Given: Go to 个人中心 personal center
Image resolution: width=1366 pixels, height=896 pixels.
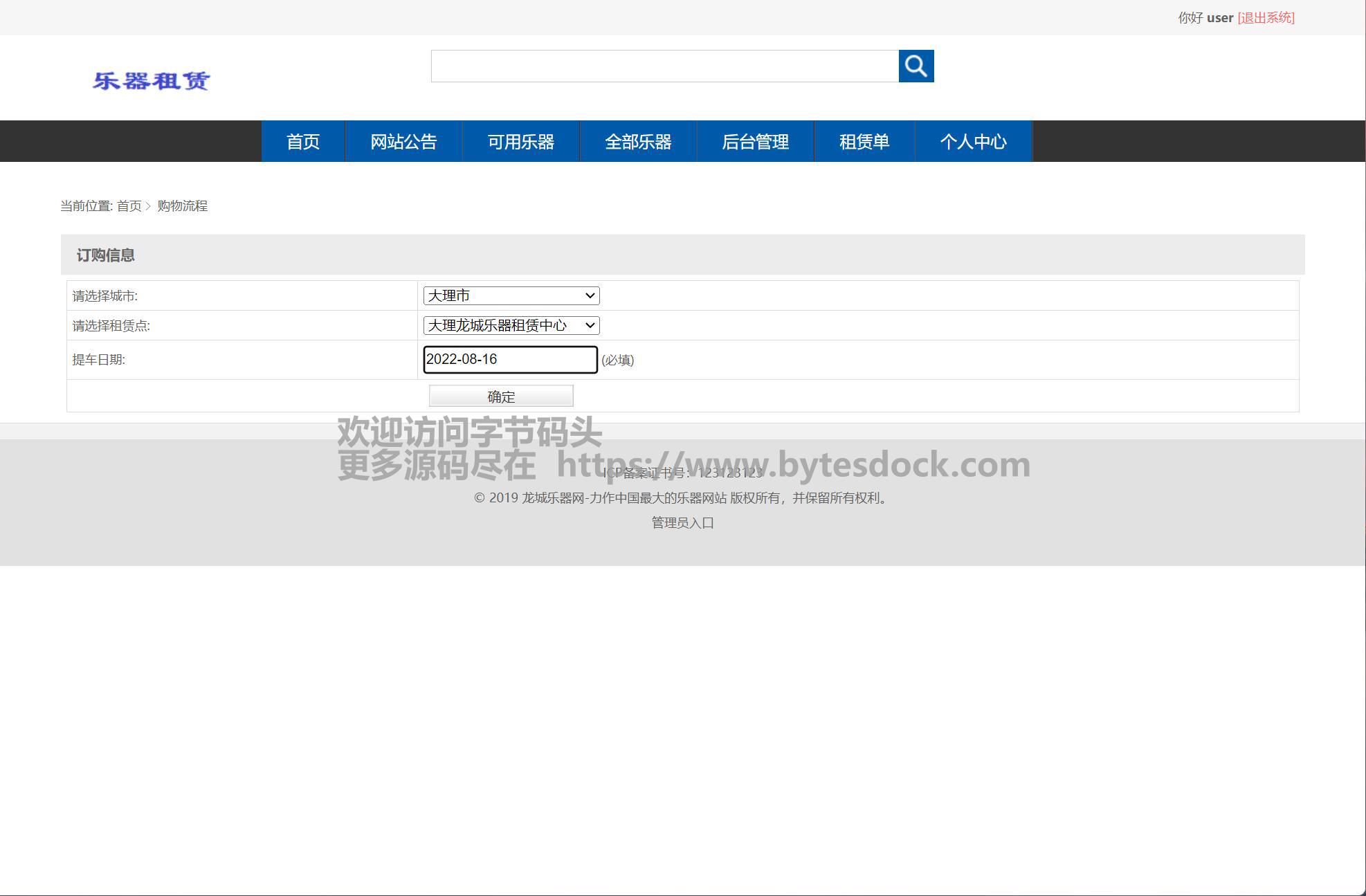Looking at the screenshot, I should (x=973, y=142).
